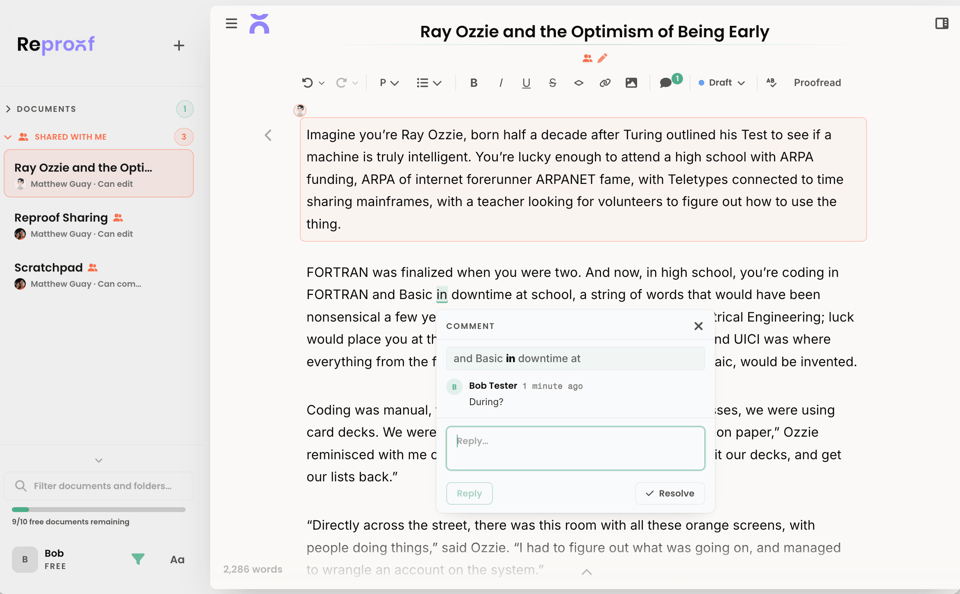Click quoted text 'and Basic in downtime at'
The height and width of the screenshot is (594, 960).
(x=517, y=359)
